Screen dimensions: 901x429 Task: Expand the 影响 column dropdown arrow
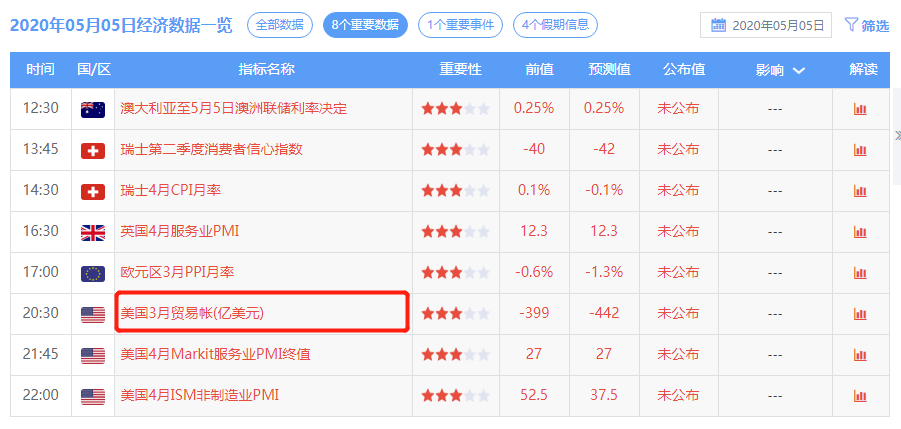pos(798,71)
